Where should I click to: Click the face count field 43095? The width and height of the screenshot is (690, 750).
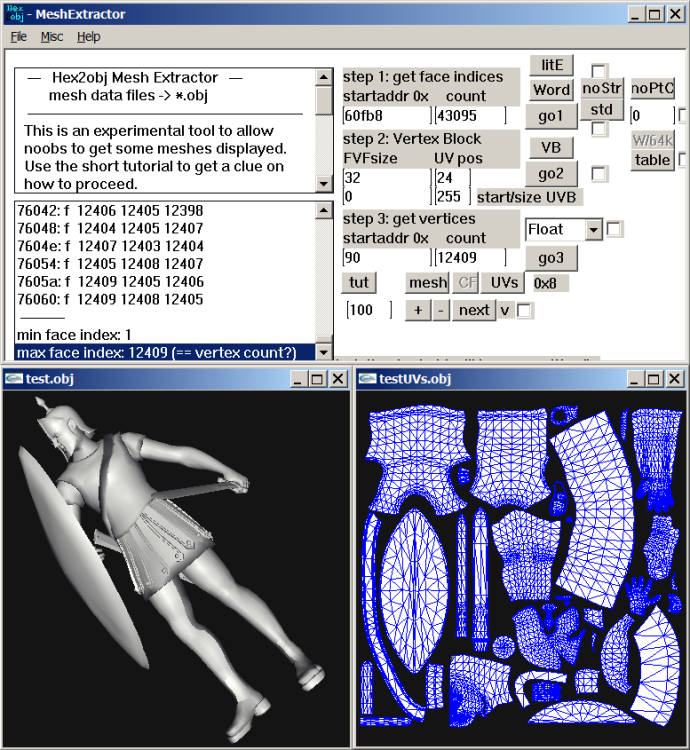(470, 116)
